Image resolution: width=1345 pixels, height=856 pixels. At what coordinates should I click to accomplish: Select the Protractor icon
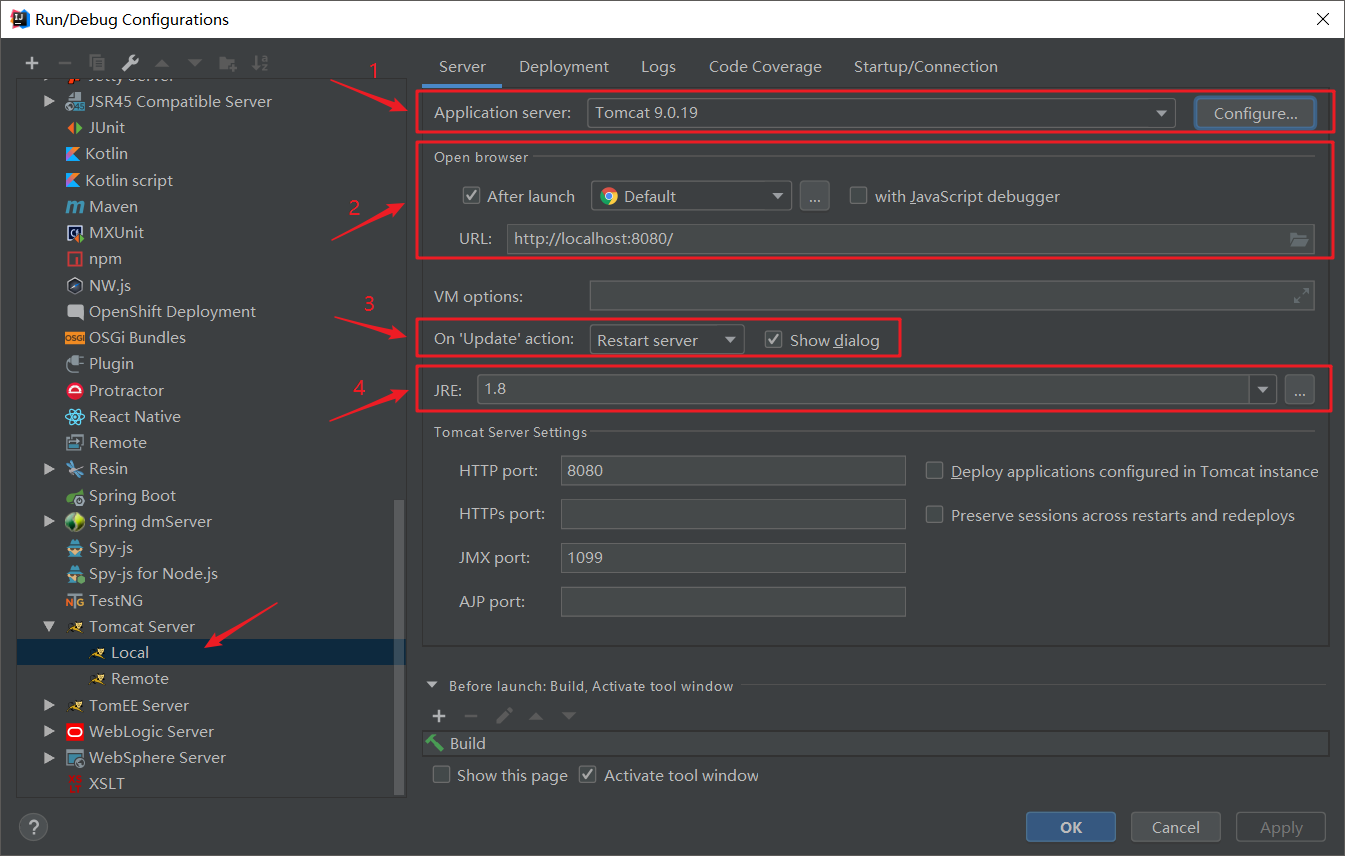pos(74,390)
